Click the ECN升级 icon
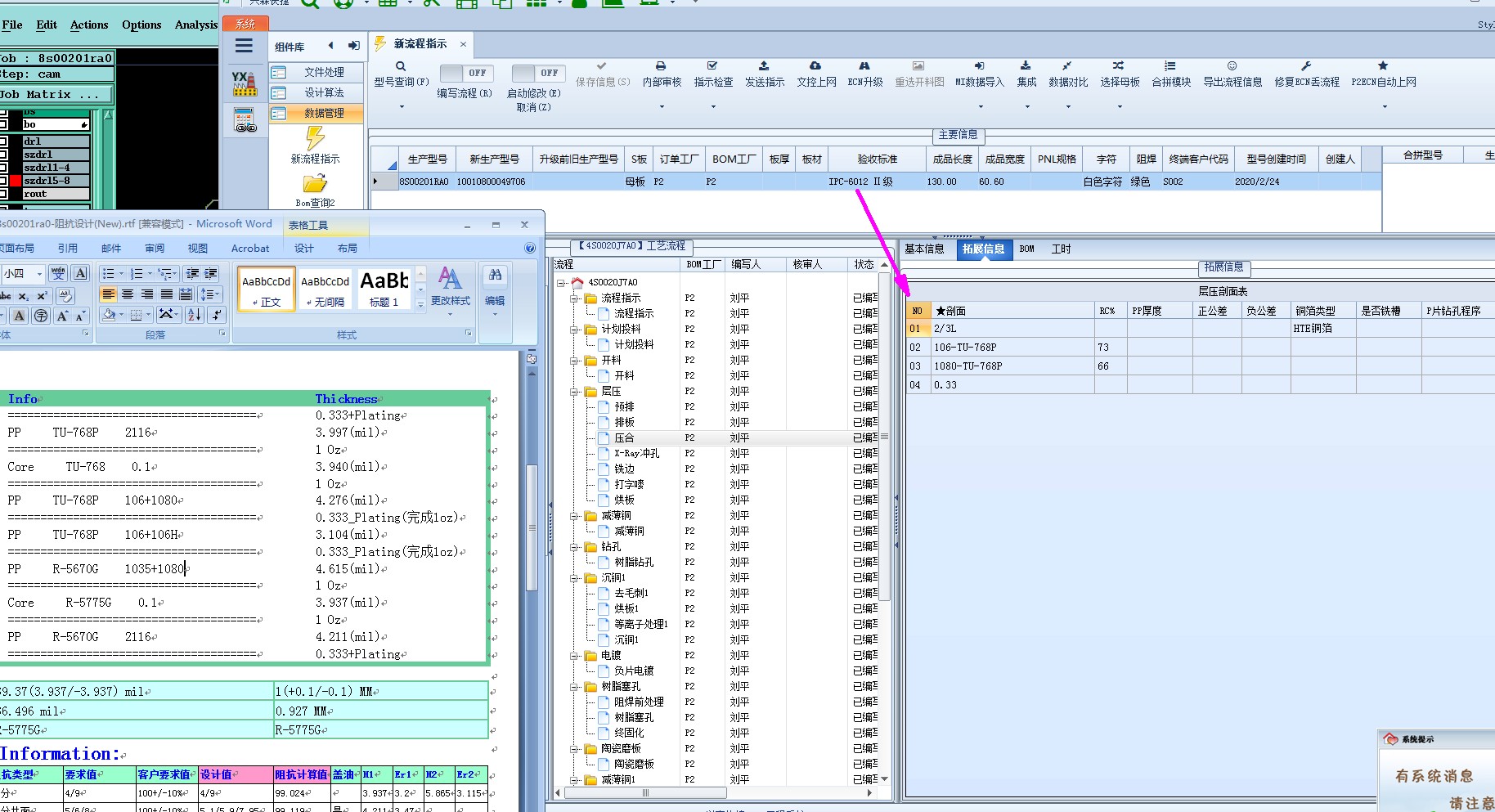This screenshot has height=812, width=1495. tap(864, 65)
